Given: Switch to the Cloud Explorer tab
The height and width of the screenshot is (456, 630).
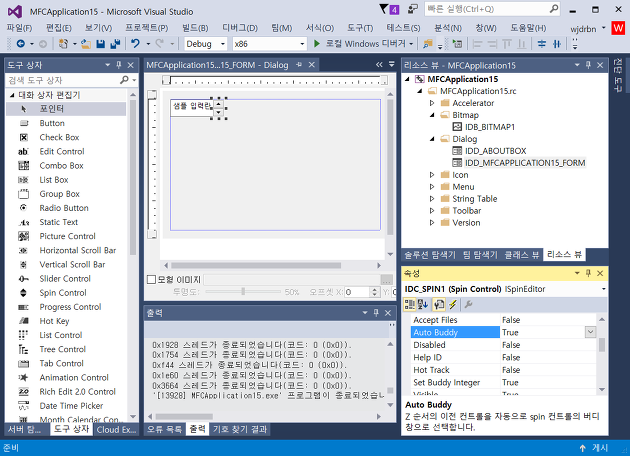Looking at the screenshot, I should tap(116, 429).
